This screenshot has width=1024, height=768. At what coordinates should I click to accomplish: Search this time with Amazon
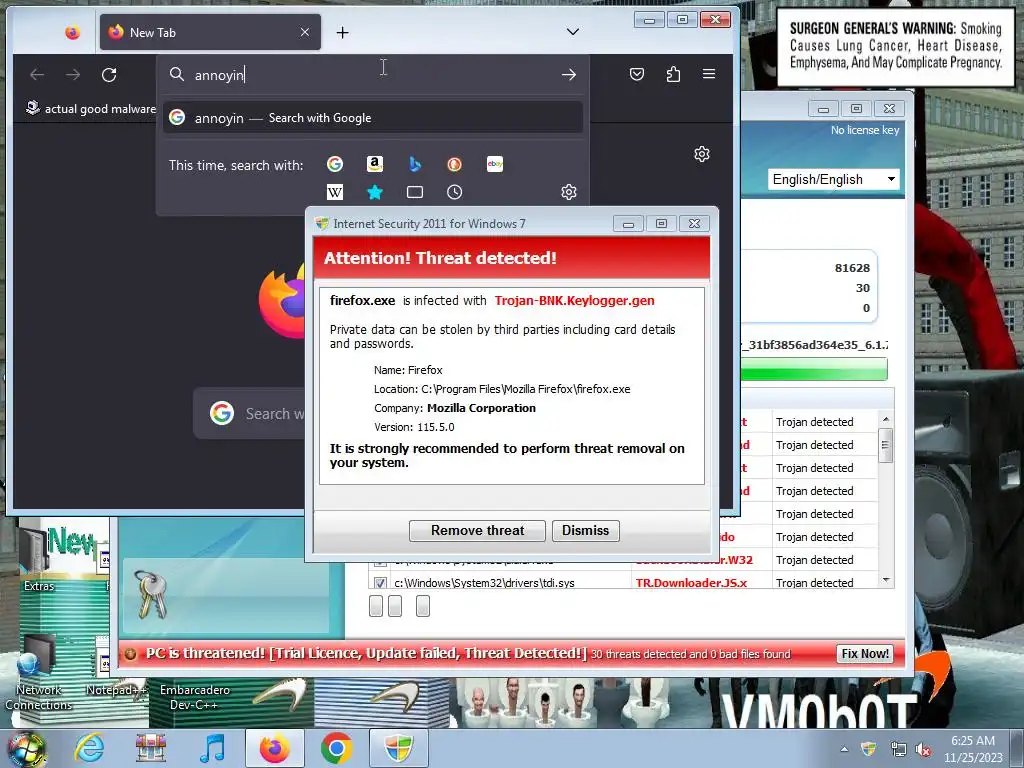(x=375, y=164)
